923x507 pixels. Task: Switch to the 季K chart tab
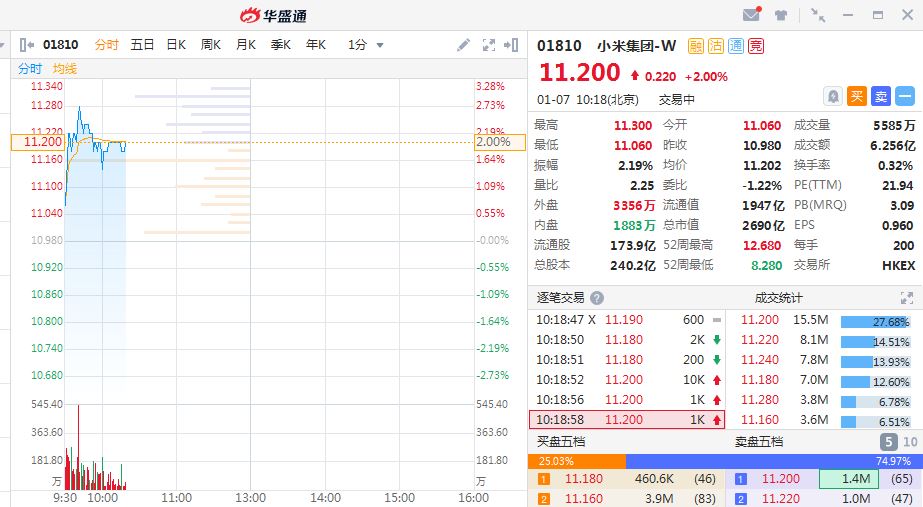[281, 45]
